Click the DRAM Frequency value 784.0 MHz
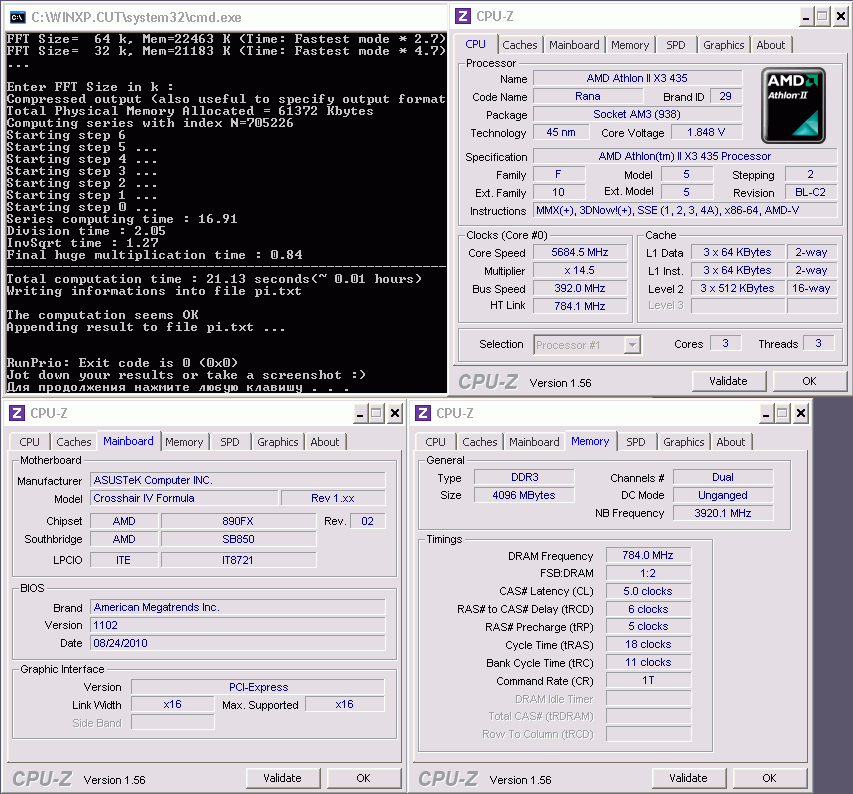 648,555
